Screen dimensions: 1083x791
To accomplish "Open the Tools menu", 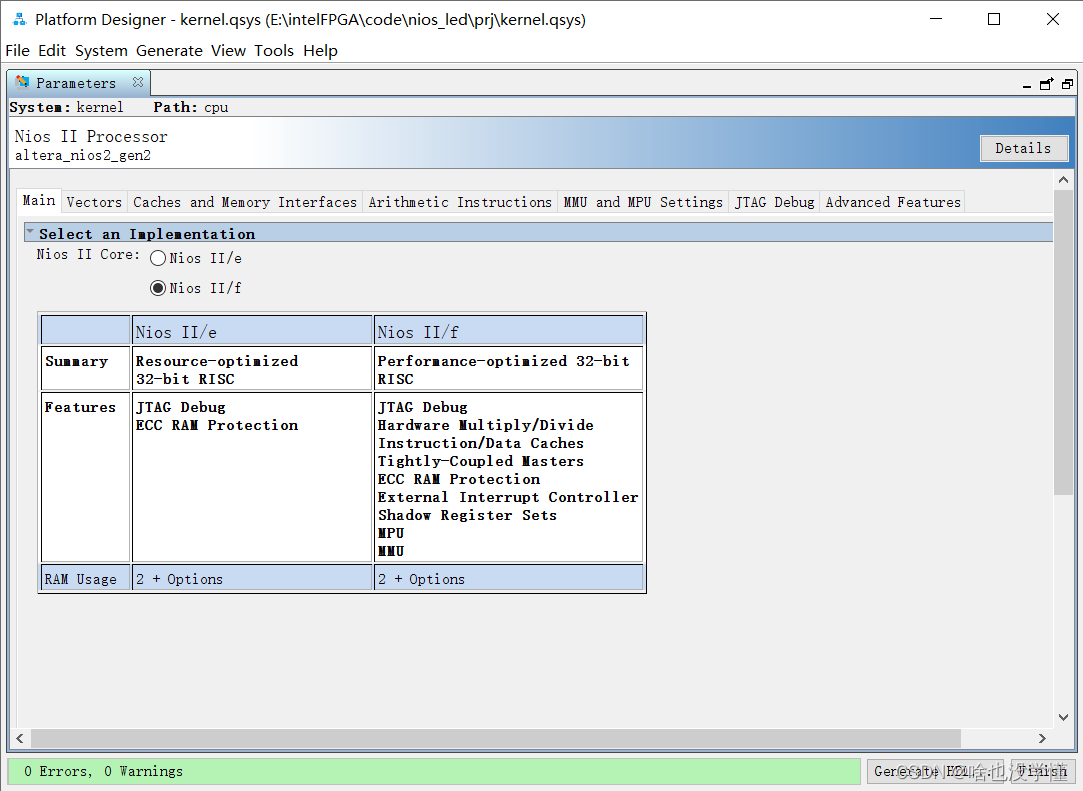I will tap(274, 50).
